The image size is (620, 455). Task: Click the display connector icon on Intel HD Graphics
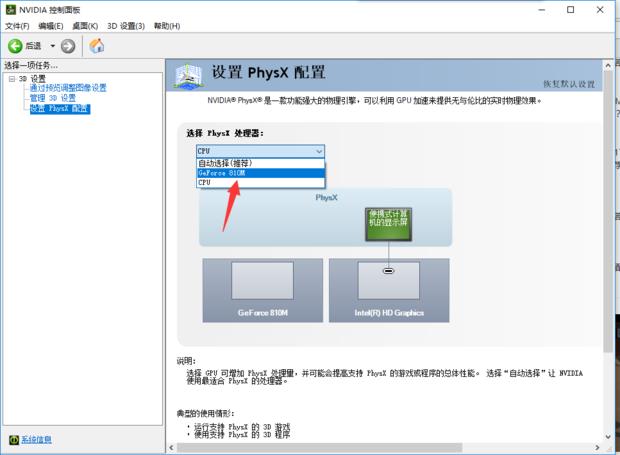point(388,271)
